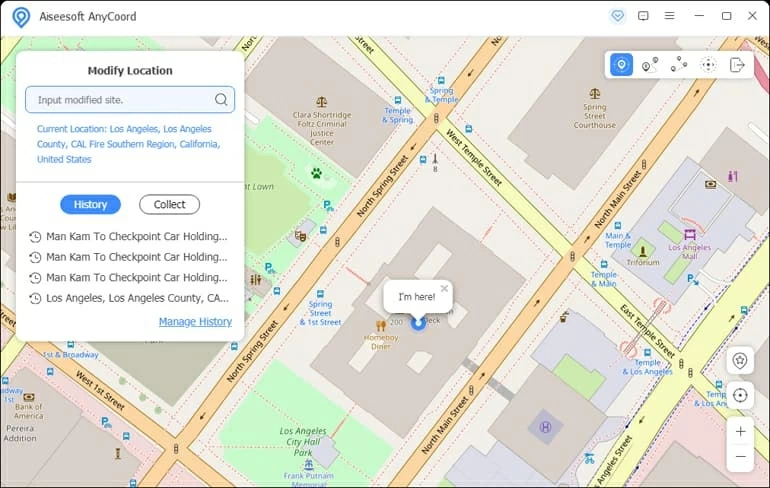Open the Manage History link
770x488 pixels.
(195, 322)
